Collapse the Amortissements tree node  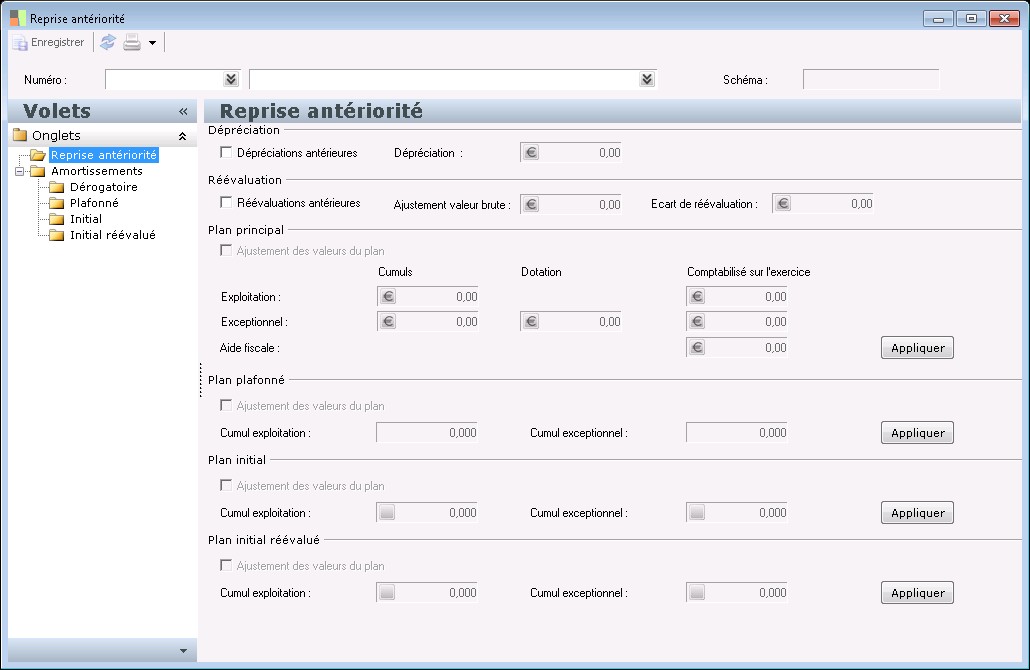(20, 171)
